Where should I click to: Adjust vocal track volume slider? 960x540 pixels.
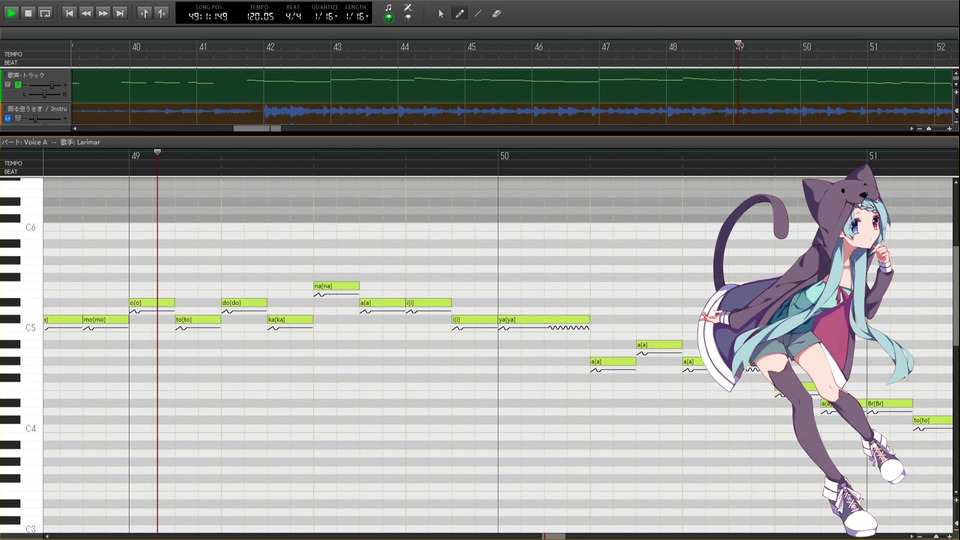click(52, 85)
